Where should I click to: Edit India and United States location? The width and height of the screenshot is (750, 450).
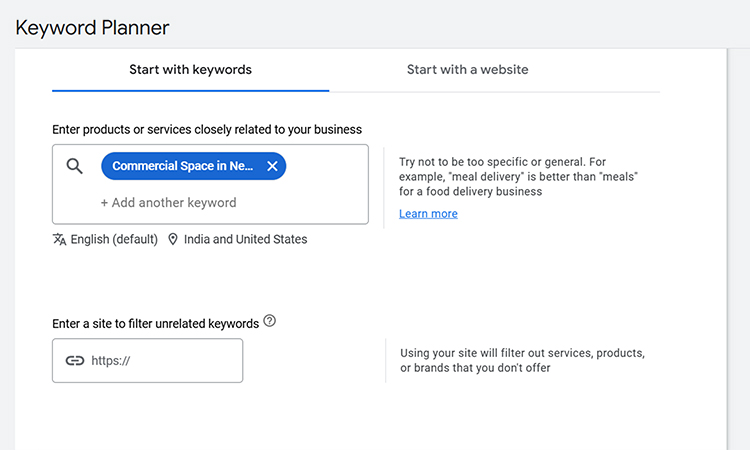pyautogui.click(x=245, y=239)
